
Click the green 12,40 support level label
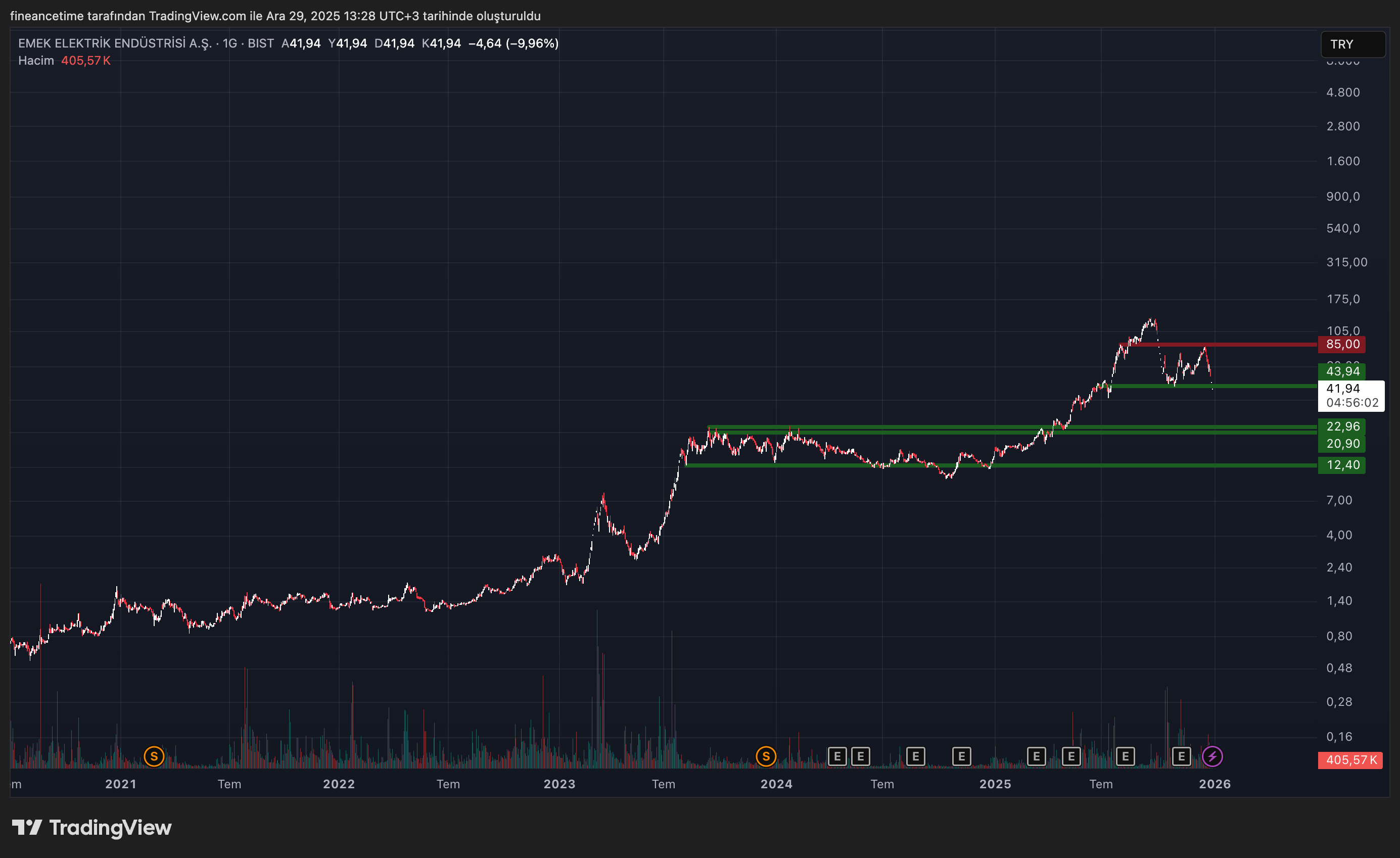coord(1342,465)
